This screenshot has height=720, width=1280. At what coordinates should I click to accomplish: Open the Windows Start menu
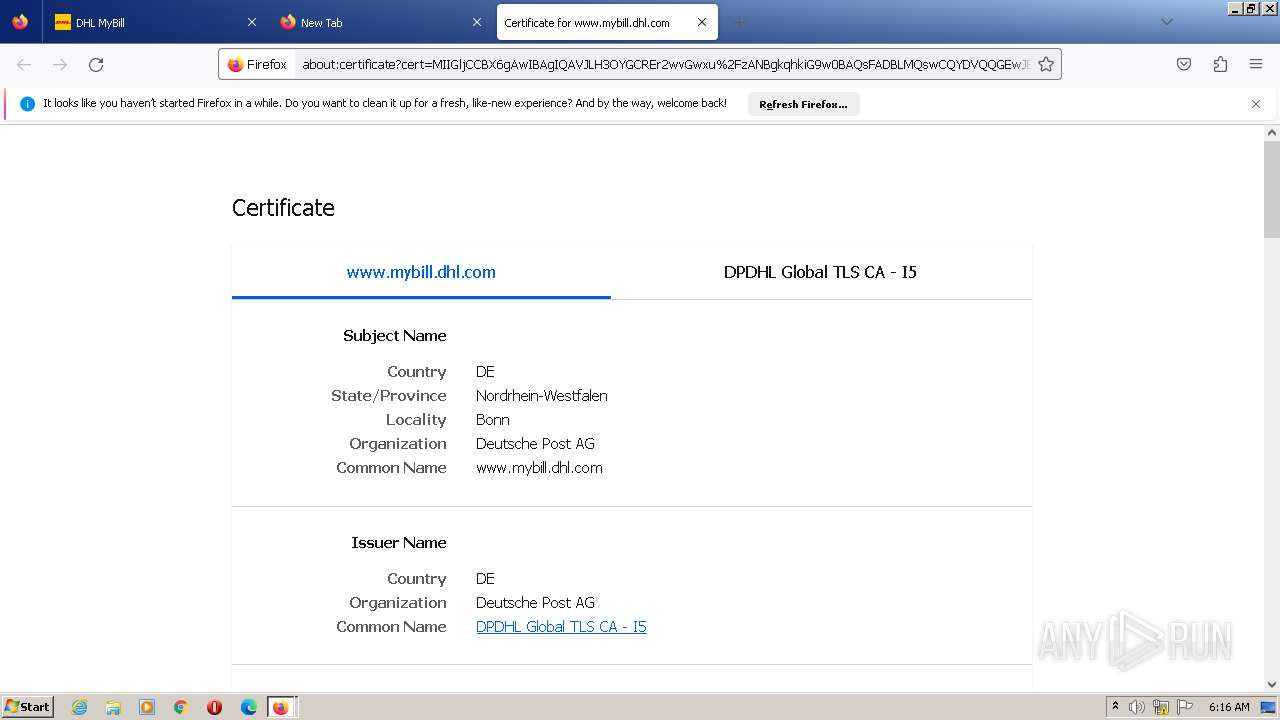tap(27, 707)
